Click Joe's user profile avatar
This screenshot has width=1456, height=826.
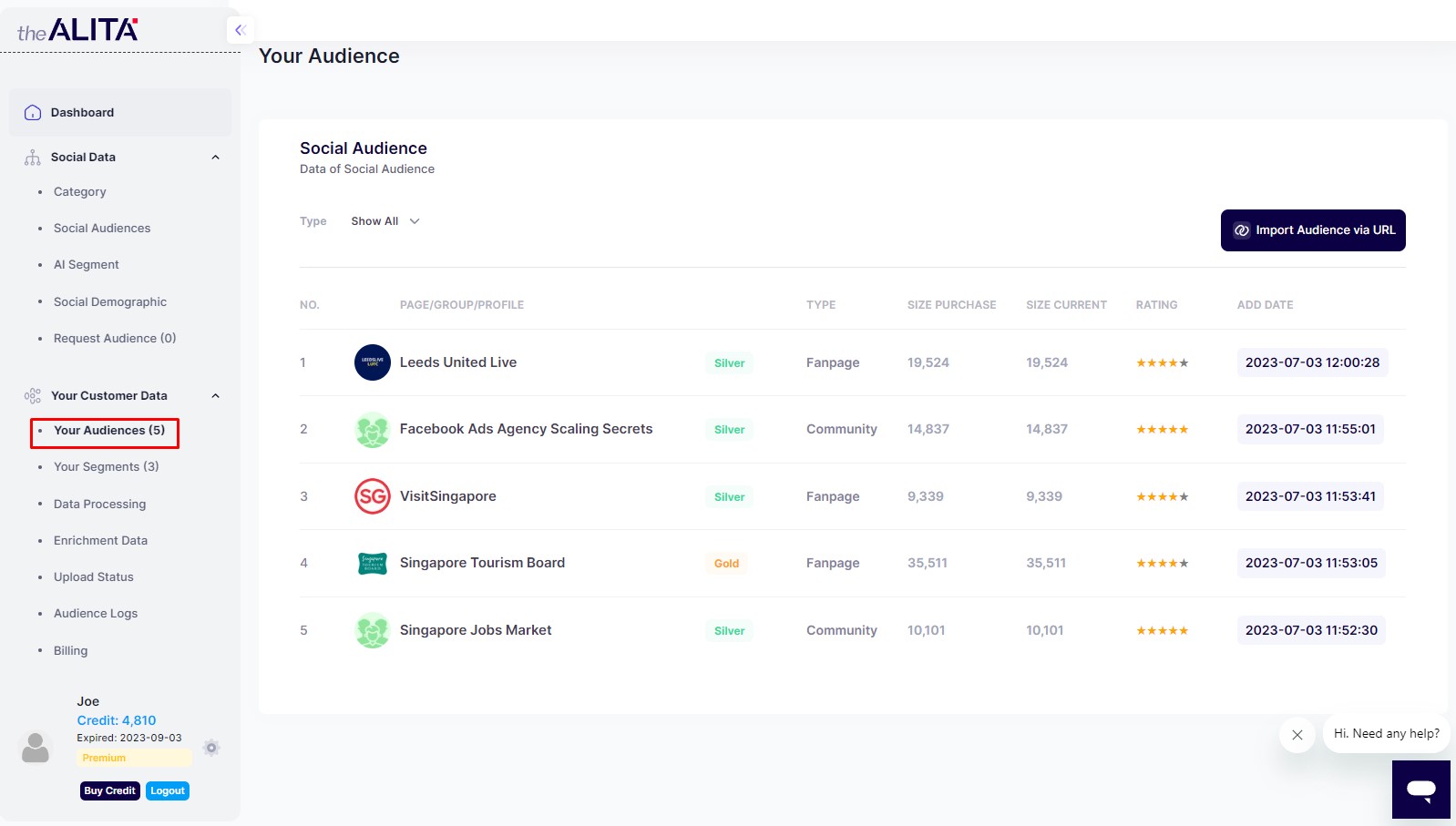pyautogui.click(x=36, y=748)
